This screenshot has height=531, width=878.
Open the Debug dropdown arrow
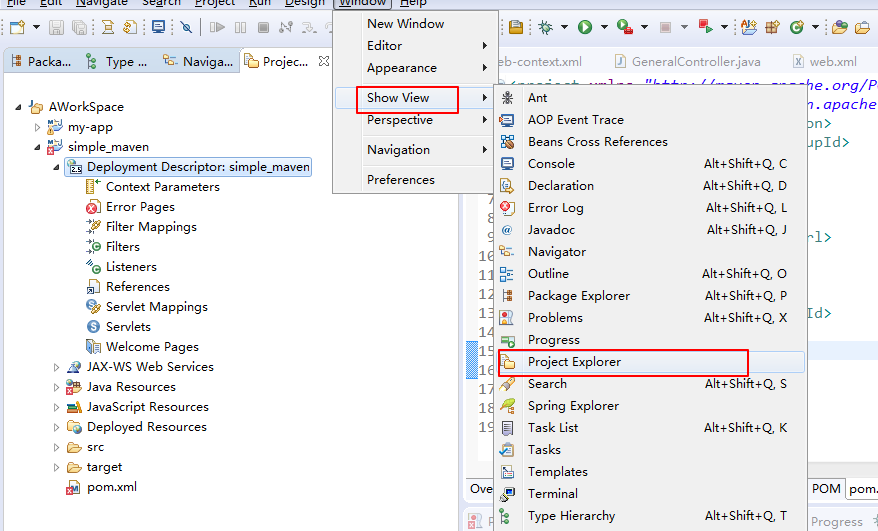[x=564, y=27]
